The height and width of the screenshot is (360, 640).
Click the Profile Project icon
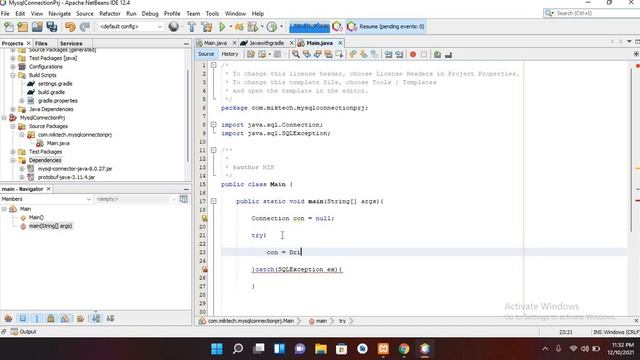(x=272, y=27)
